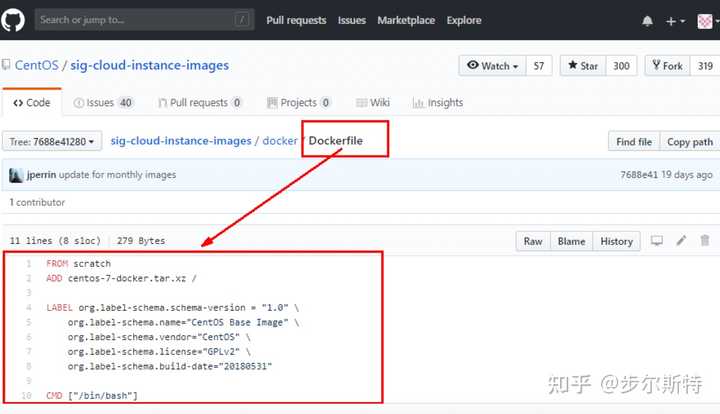
Task: Click Copy path button
Action: pyautogui.click(x=690, y=142)
